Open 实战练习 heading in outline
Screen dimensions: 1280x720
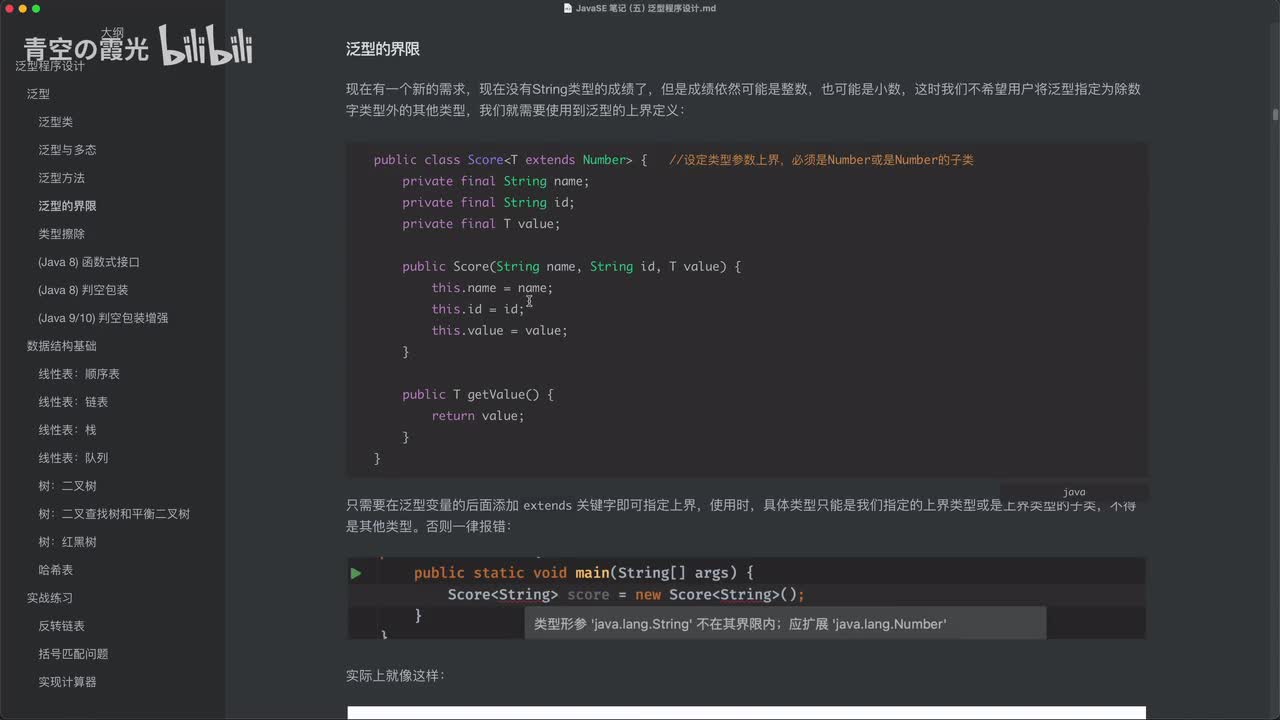coord(50,598)
